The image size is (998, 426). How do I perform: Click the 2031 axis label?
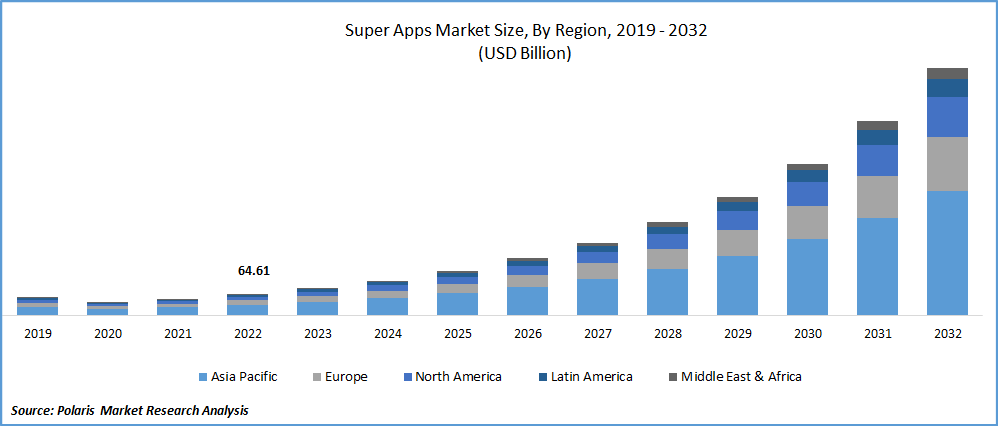[x=878, y=334]
